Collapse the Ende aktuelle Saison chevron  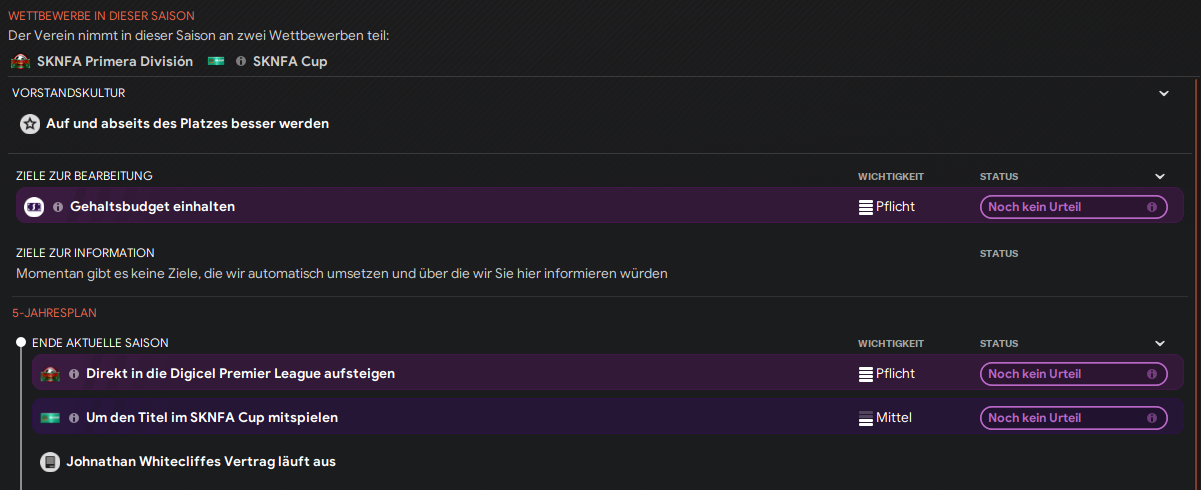click(x=1160, y=343)
